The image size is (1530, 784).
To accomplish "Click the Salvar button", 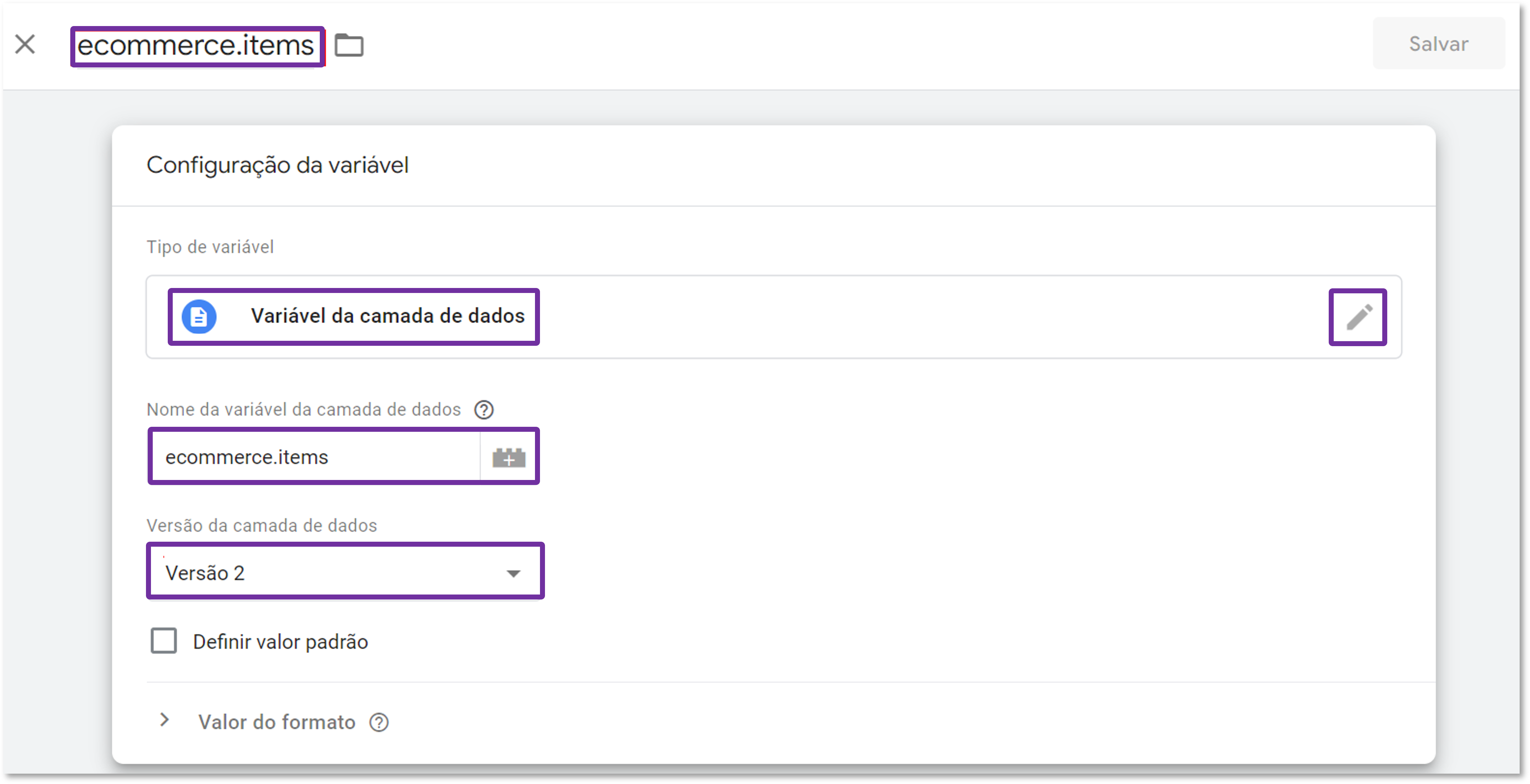I will coord(1439,44).
